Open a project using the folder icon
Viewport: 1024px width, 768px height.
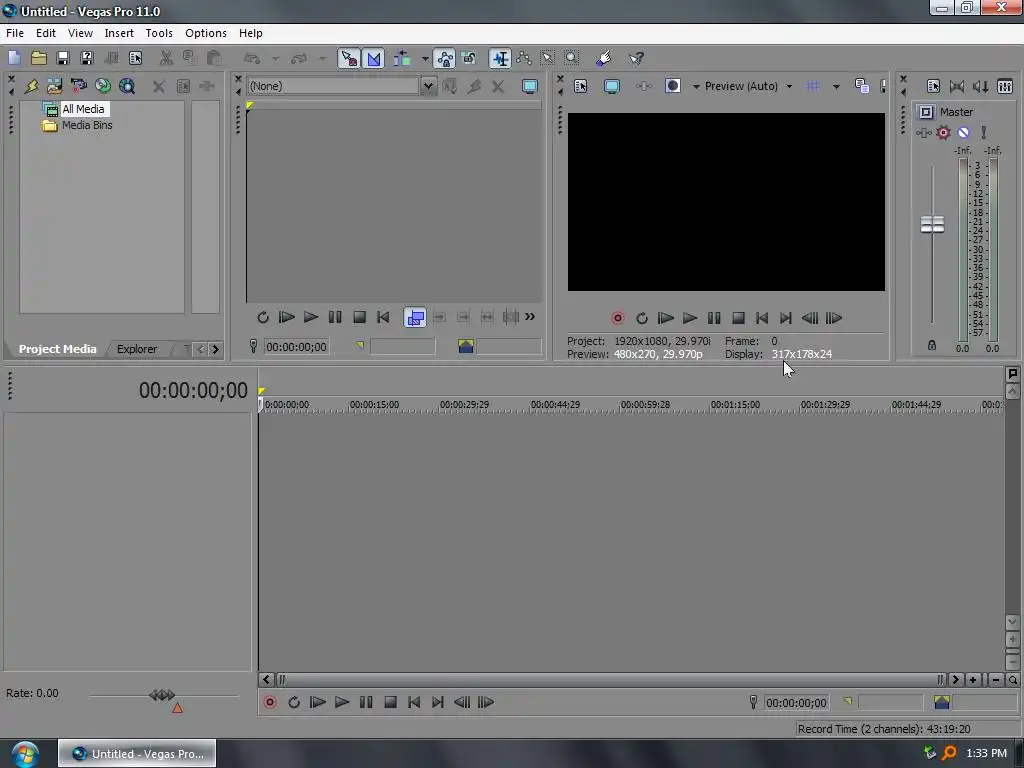tap(39, 58)
